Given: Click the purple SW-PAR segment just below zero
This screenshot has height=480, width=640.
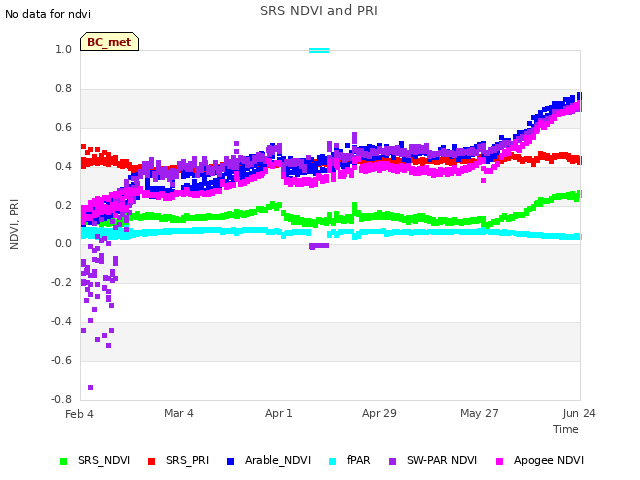Looking at the screenshot, I should click(319, 246).
